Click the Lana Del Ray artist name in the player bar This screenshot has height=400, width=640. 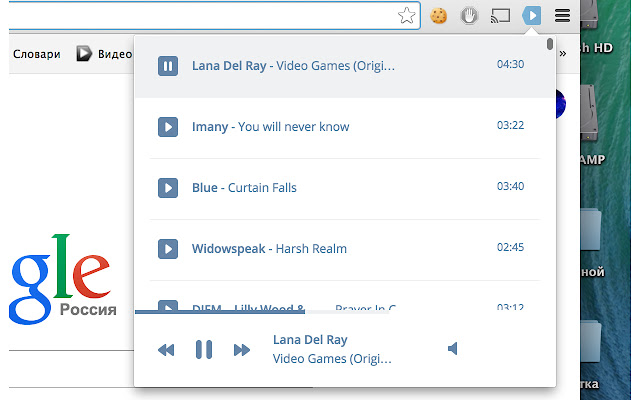pos(310,340)
